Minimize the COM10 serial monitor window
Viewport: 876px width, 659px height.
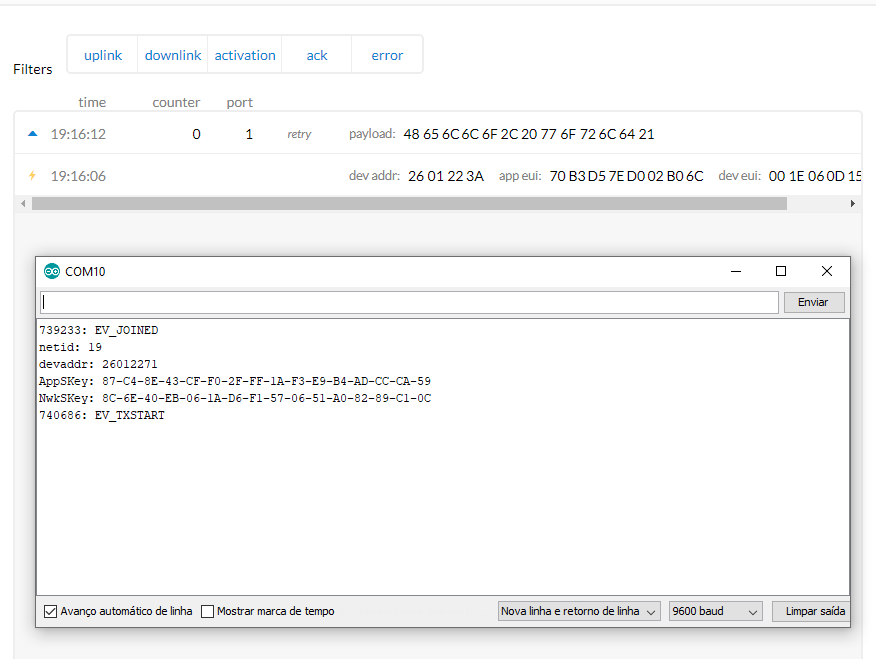pyautogui.click(x=736, y=271)
